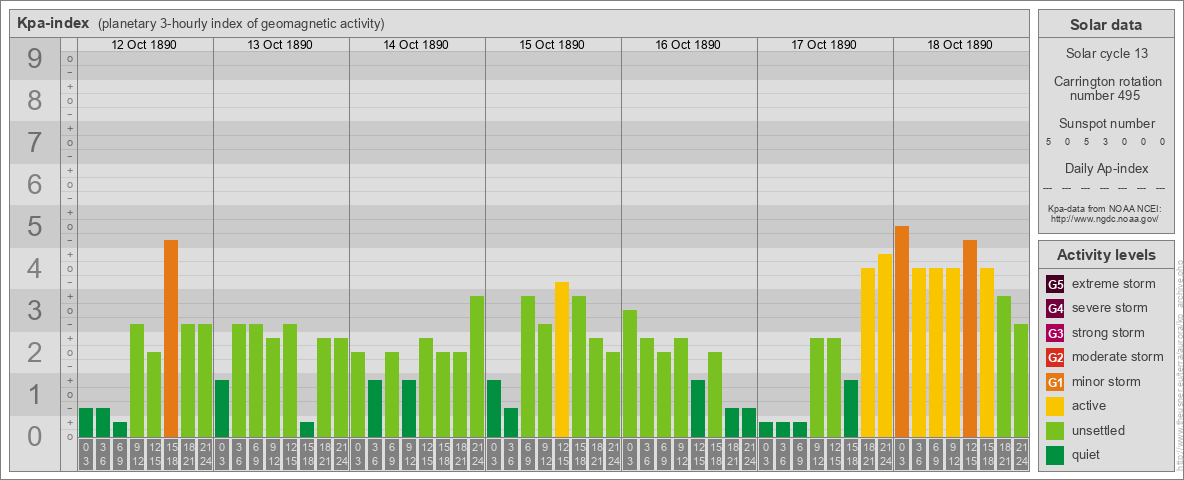
Task: Click the G1 minor storm legend icon
Action: (1055, 382)
